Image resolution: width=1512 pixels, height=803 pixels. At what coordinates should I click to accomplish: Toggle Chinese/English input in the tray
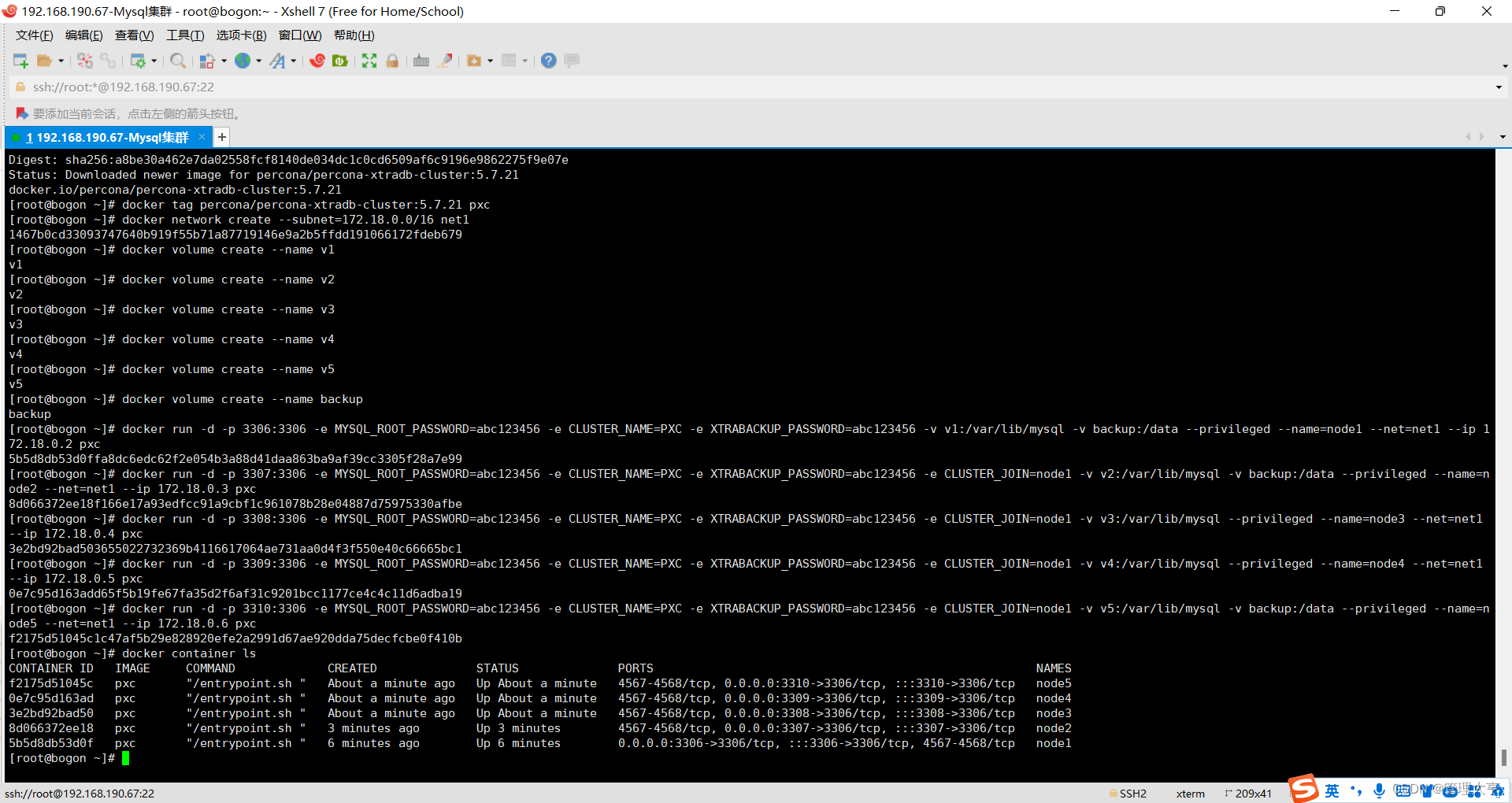coord(1331,791)
